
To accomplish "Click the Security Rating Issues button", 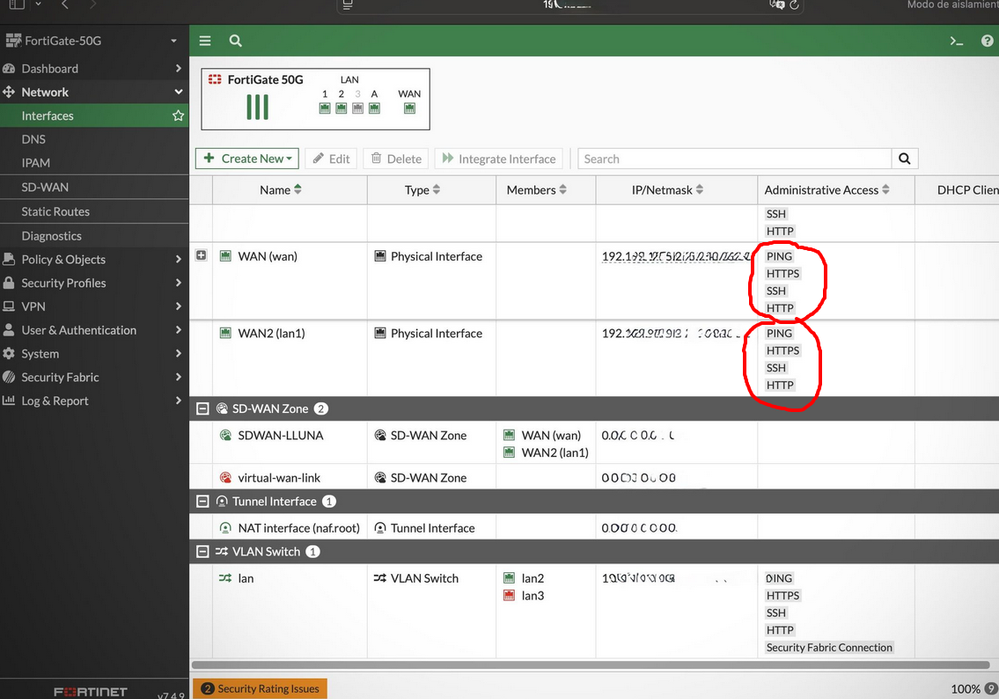I will tap(260, 688).
